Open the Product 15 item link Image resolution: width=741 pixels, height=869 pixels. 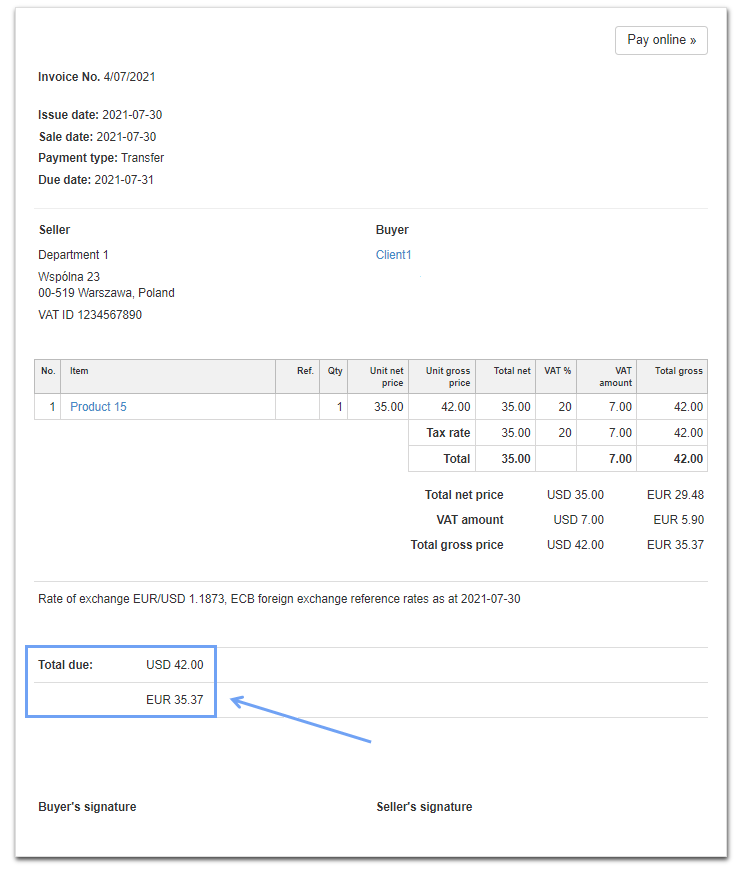97,406
